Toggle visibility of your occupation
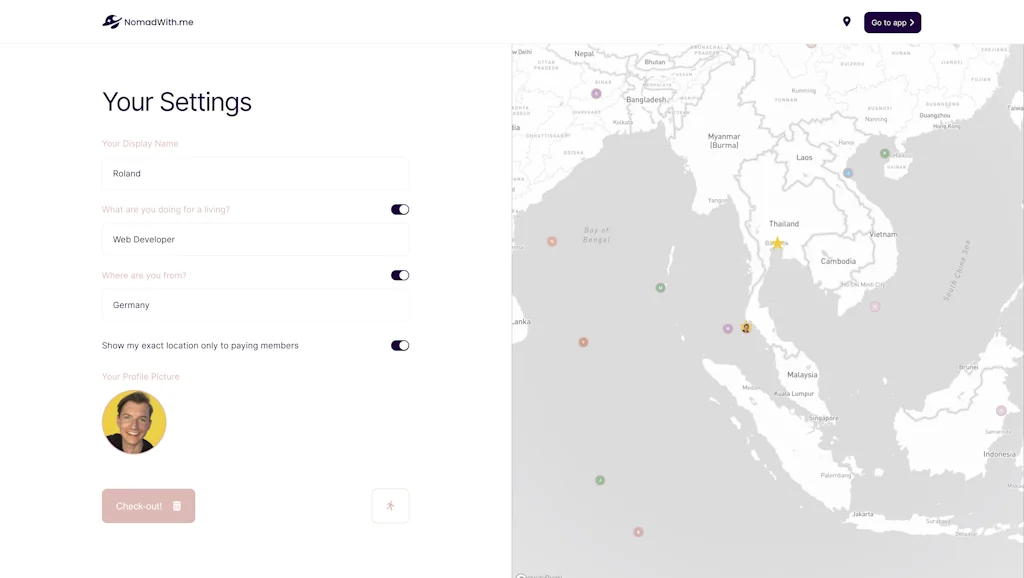The image size is (1024, 578). point(400,210)
